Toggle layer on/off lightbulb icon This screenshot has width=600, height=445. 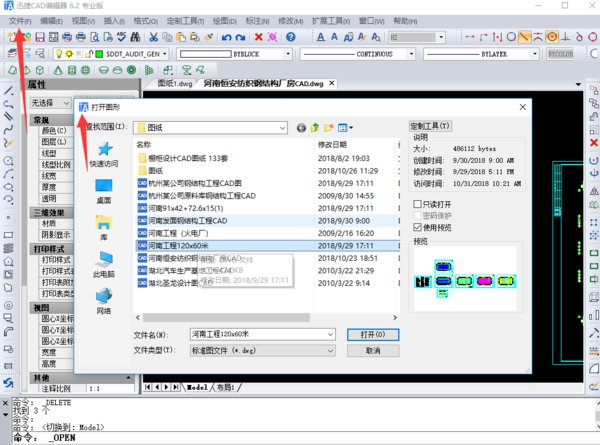pos(59,54)
